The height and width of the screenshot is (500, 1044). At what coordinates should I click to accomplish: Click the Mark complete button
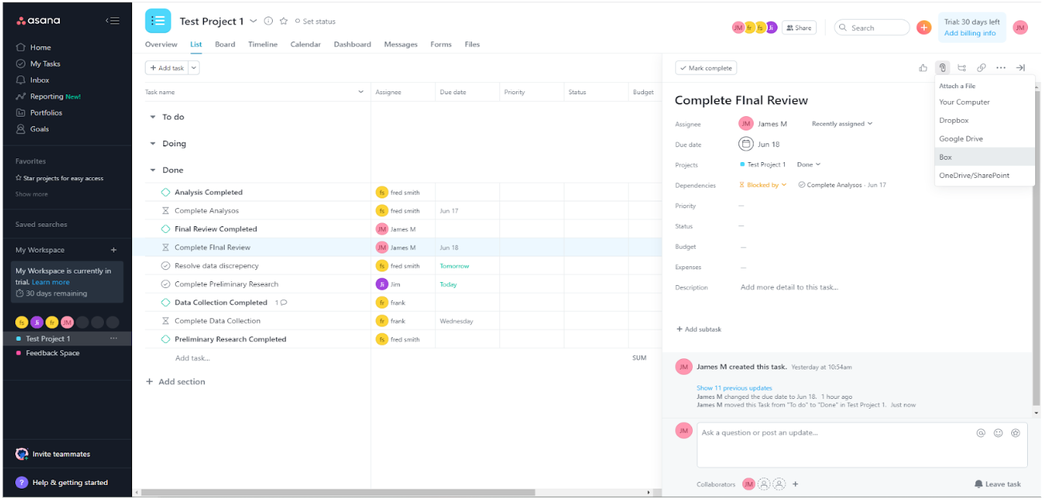(x=706, y=68)
